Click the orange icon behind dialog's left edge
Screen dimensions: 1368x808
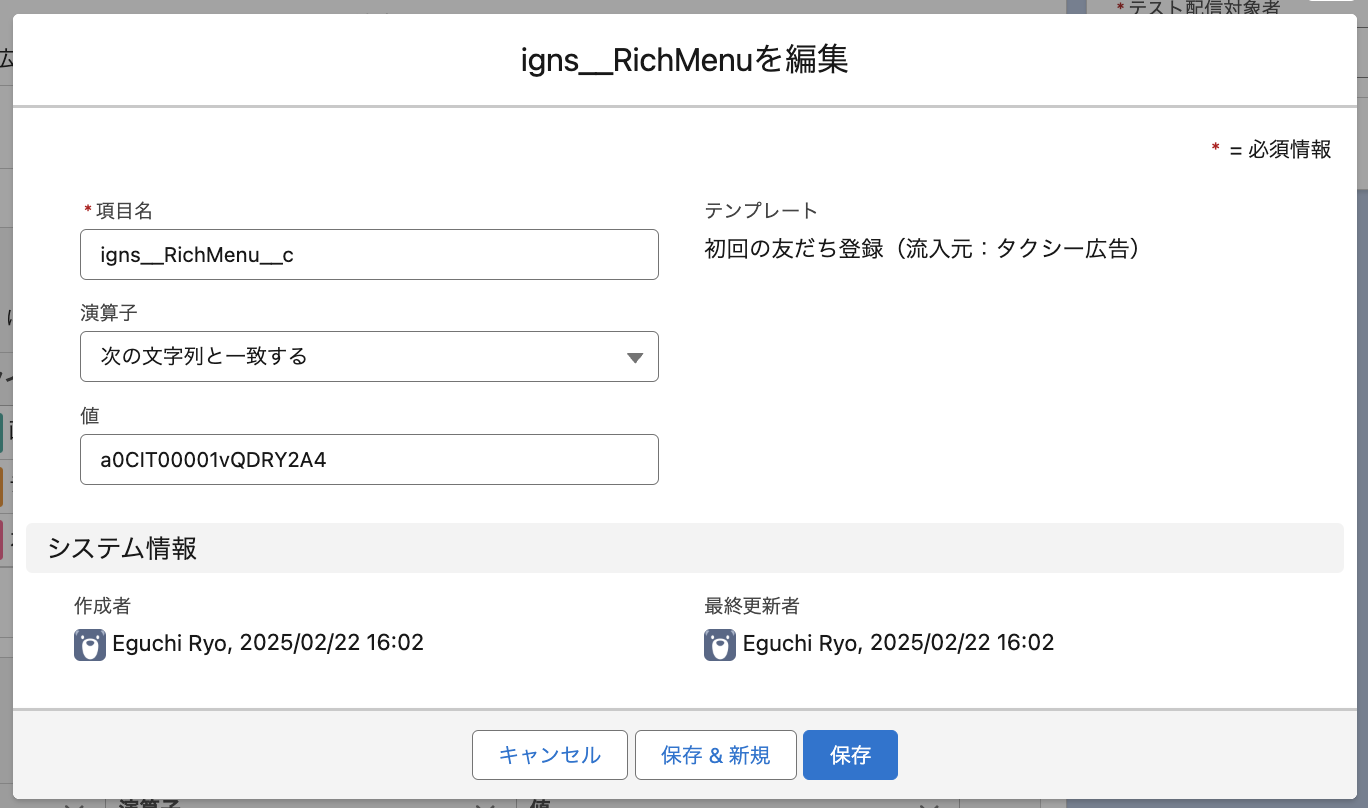[x=4, y=485]
